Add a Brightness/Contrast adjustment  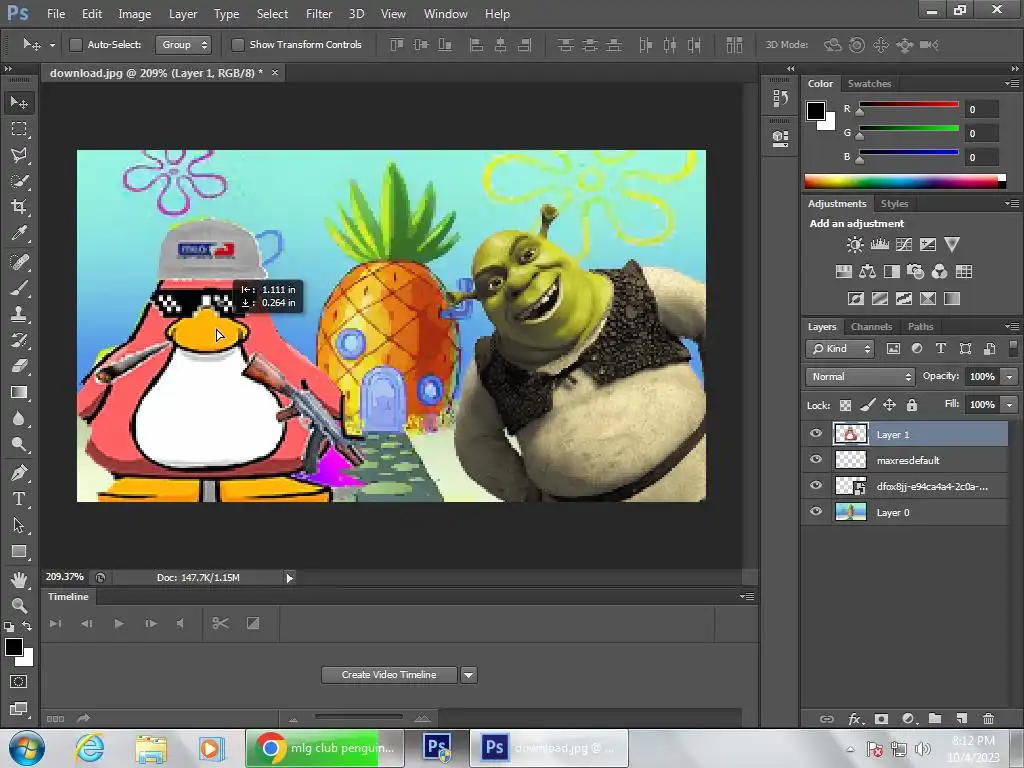coord(855,245)
